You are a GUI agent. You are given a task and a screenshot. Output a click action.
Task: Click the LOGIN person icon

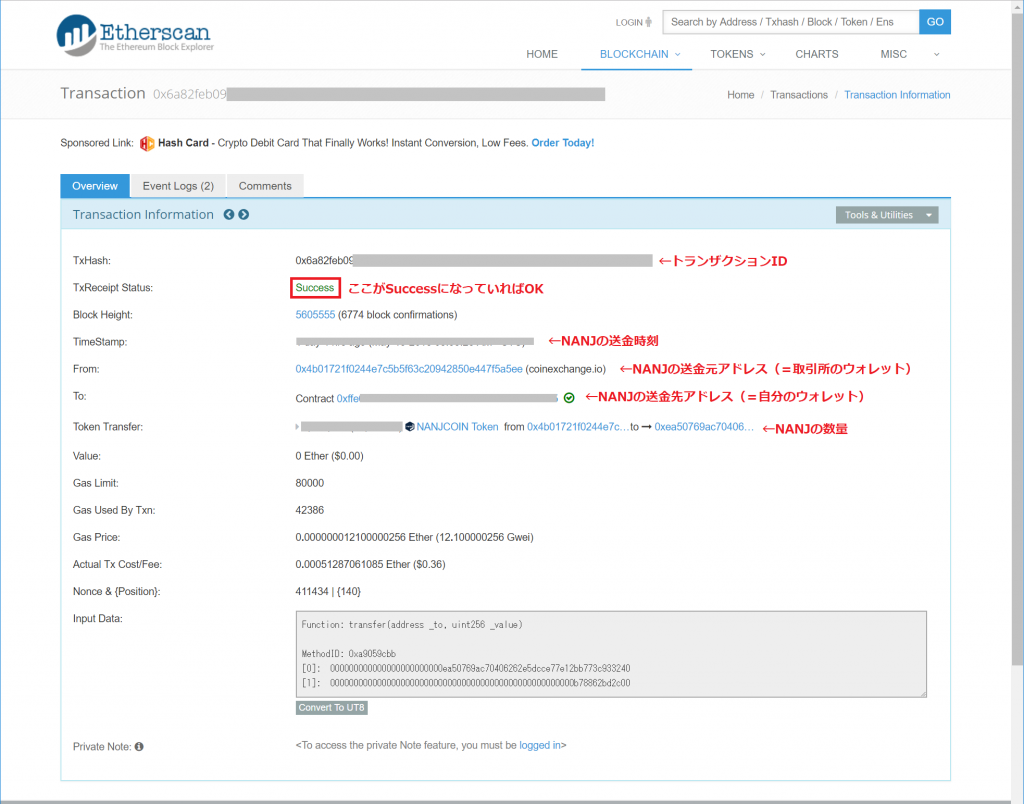coord(650,21)
